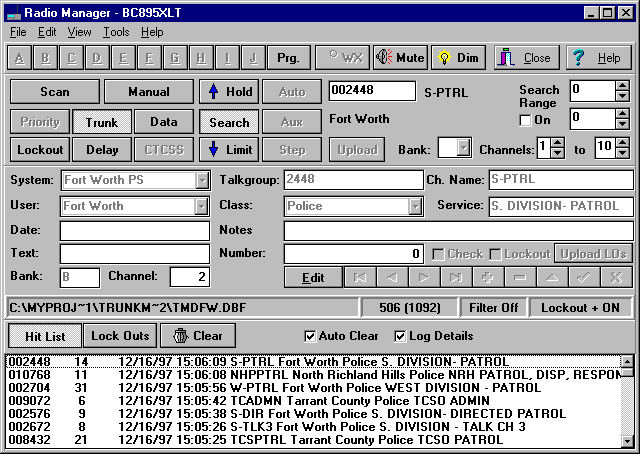Toggle Trunk mode button
This screenshot has width=640, height=454.
(x=102, y=122)
